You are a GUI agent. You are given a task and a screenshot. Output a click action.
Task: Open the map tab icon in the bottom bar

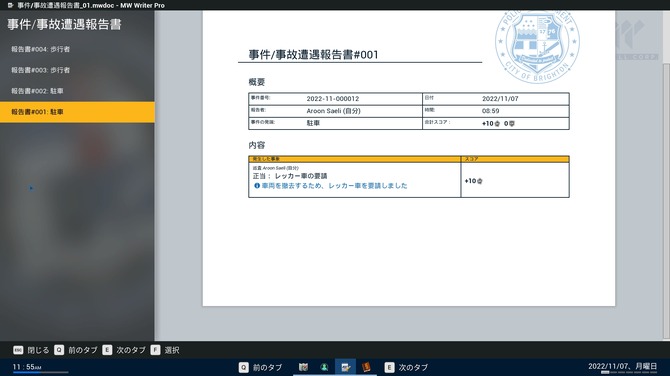click(x=303, y=367)
